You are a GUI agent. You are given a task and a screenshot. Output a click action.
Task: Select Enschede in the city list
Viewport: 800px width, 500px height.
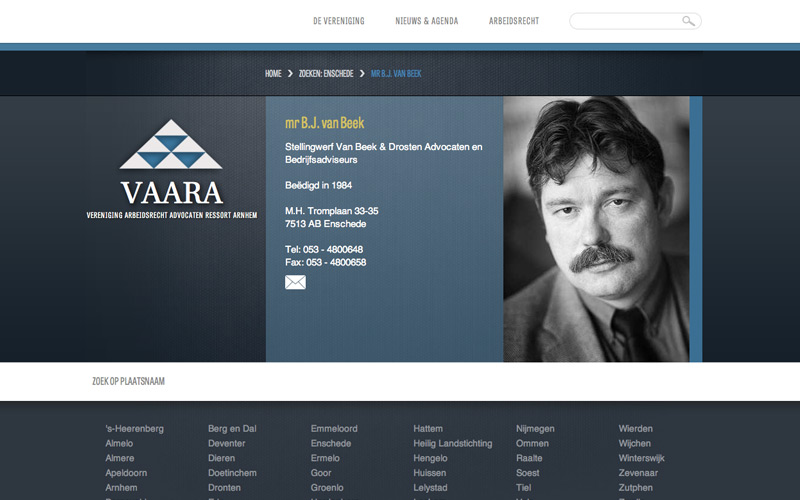[x=331, y=443]
